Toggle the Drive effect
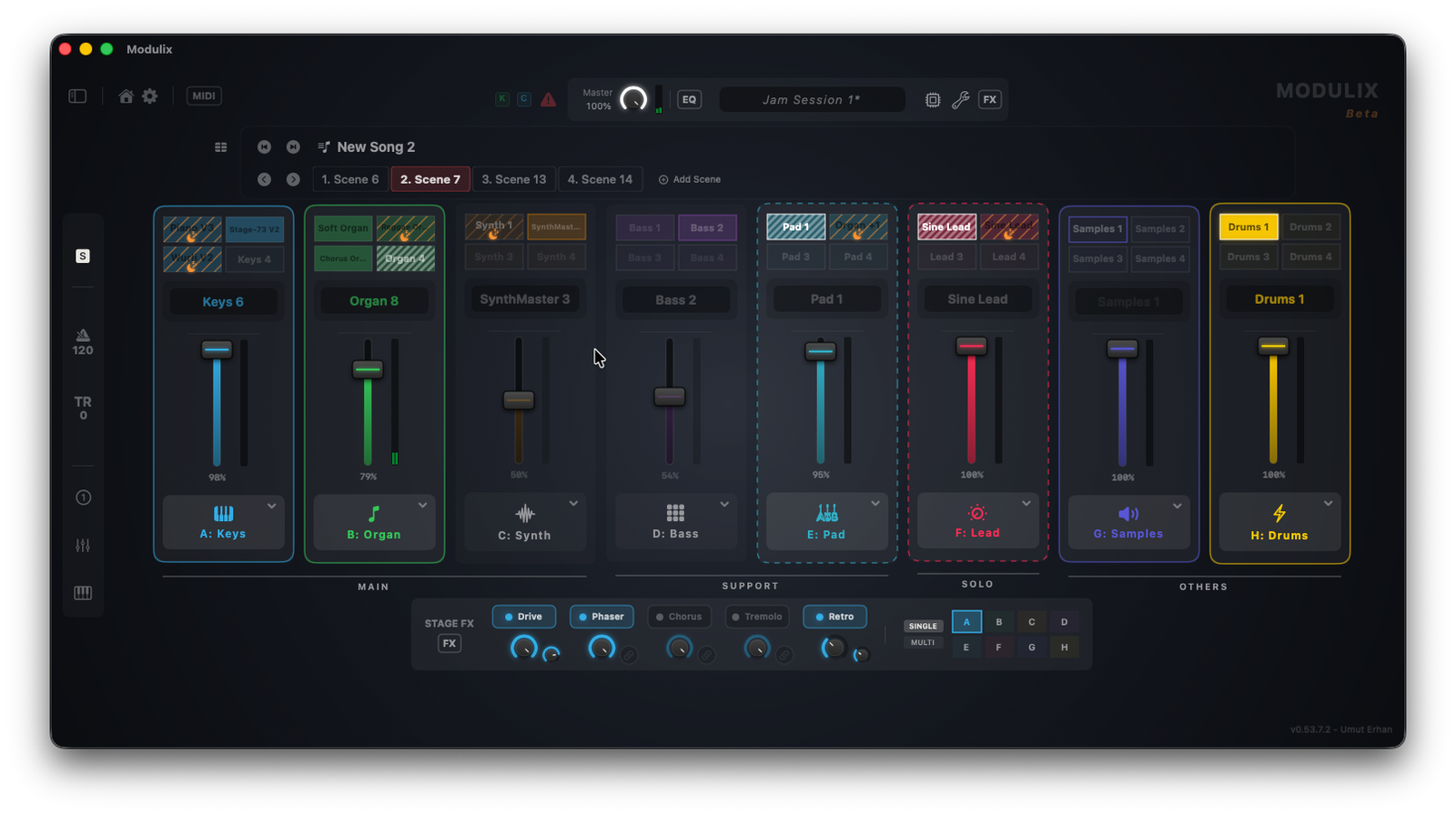Image resolution: width=1456 pixels, height=815 pixels. (x=524, y=617)
